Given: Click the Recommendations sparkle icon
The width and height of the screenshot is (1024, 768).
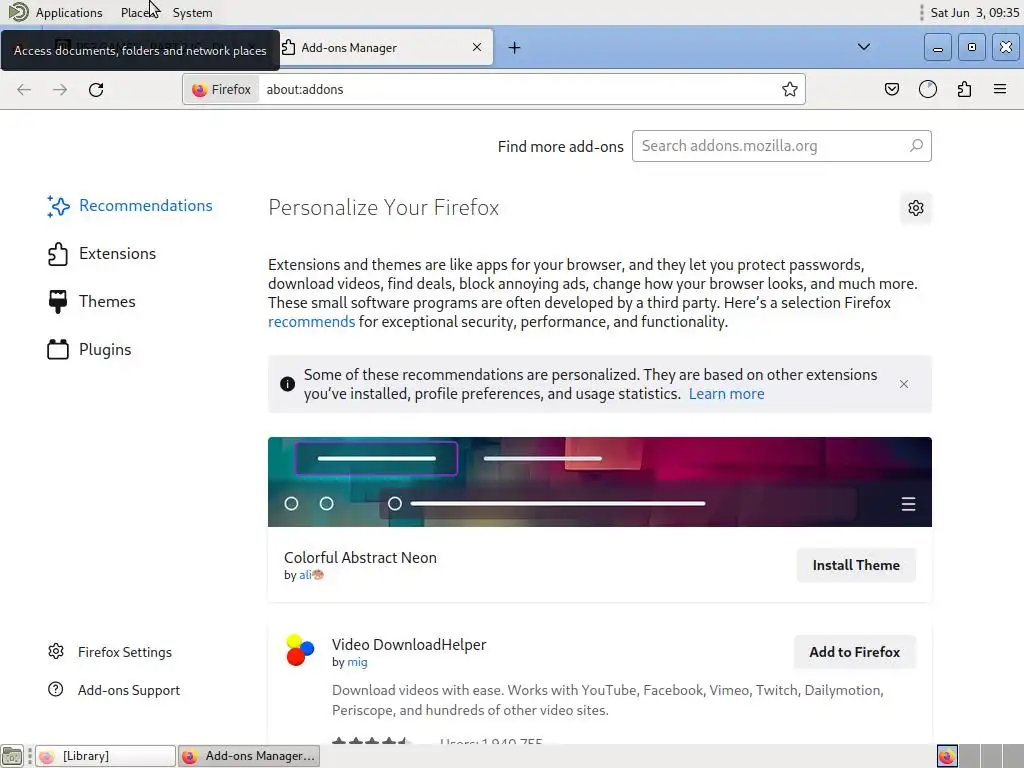Looking at the screenshot, I should click(58, 206).
